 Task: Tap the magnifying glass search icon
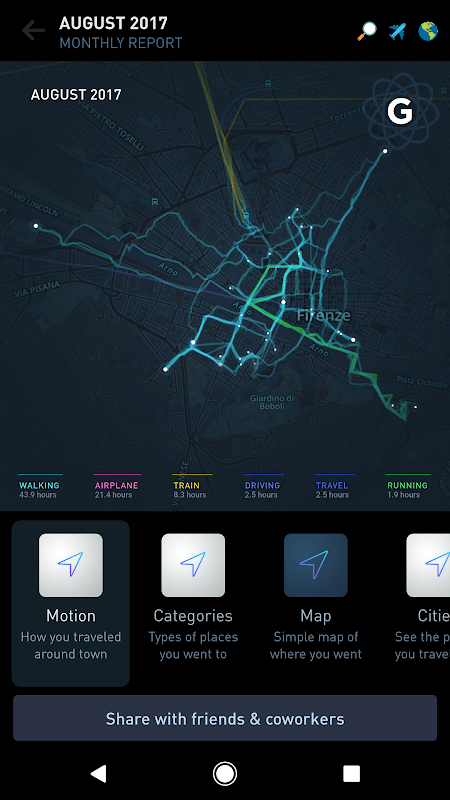tap(366, 32)
